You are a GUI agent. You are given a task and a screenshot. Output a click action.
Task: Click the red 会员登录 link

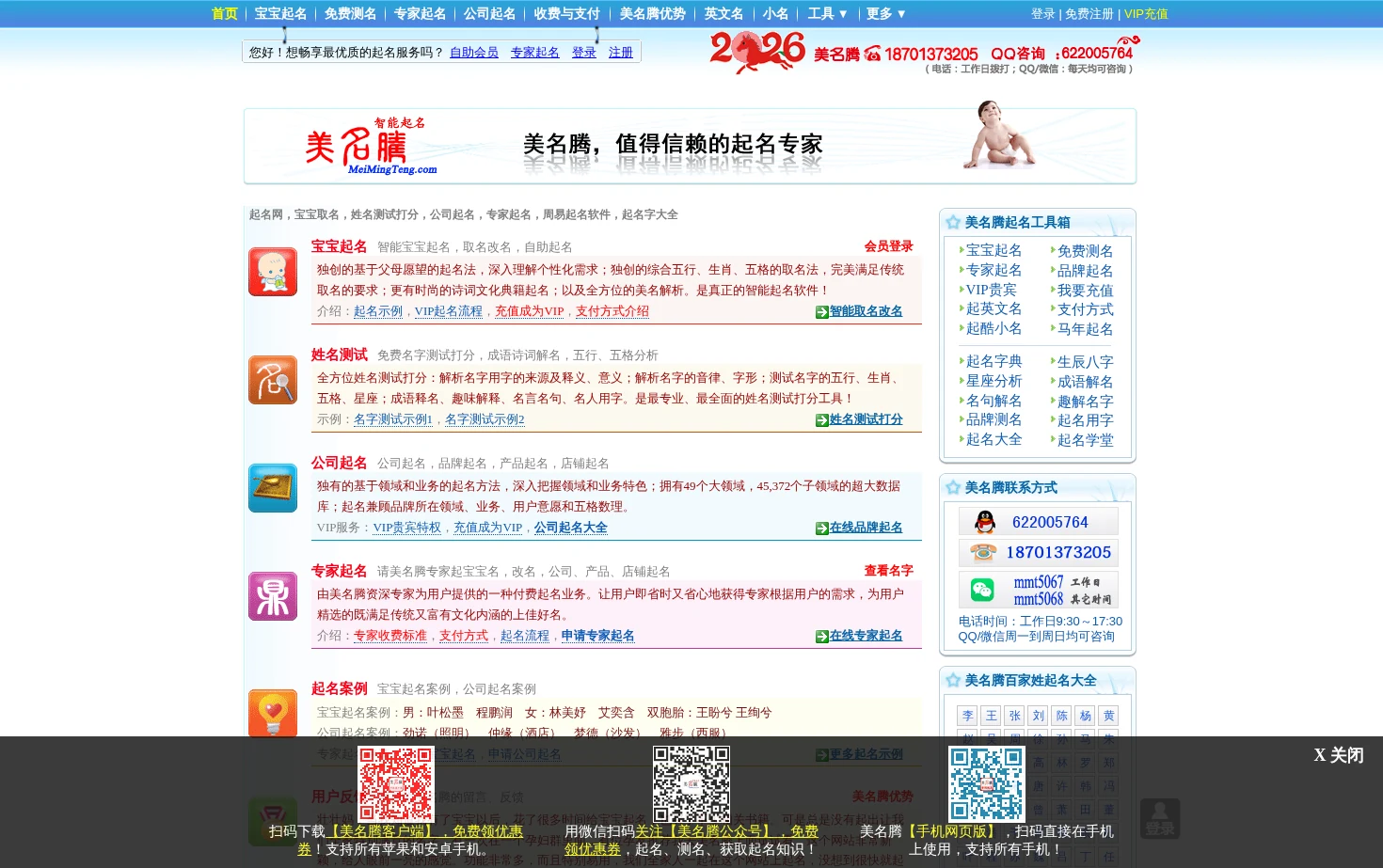(x=889, y=246)
